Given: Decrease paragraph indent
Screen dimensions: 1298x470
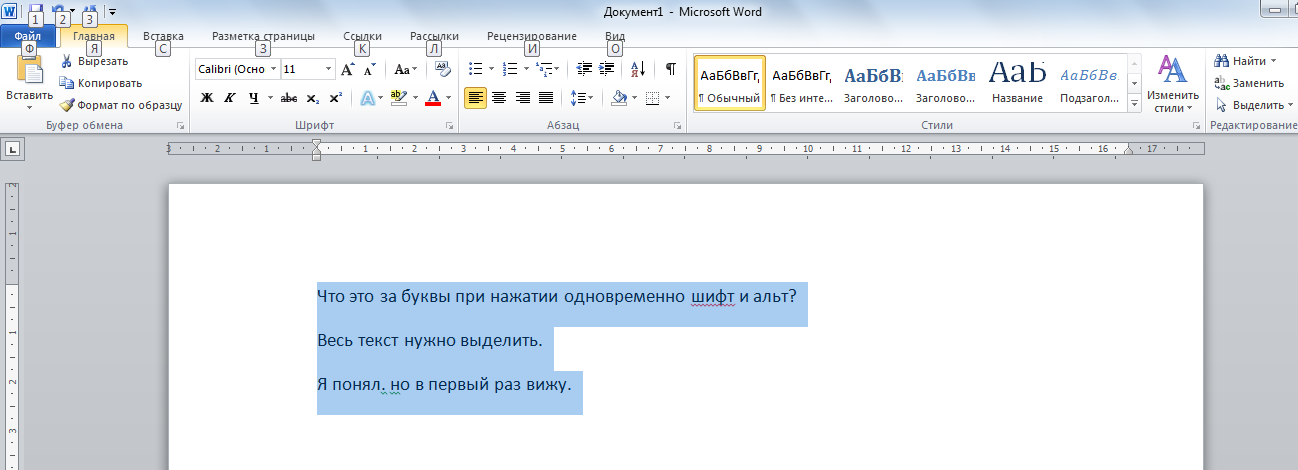Looking at the screenshot, I should pyautogui.click(x=585, y=69).
